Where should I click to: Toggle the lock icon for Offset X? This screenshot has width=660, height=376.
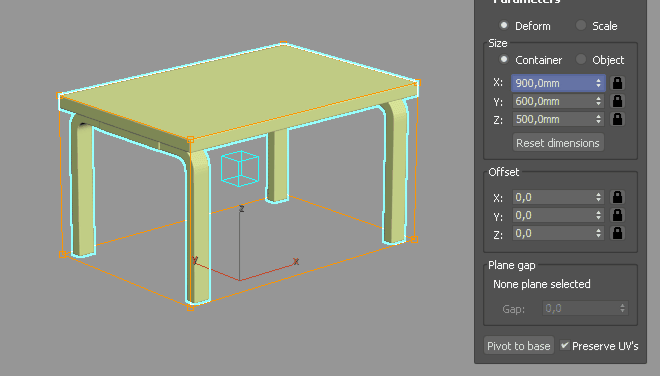coord(617,197)
